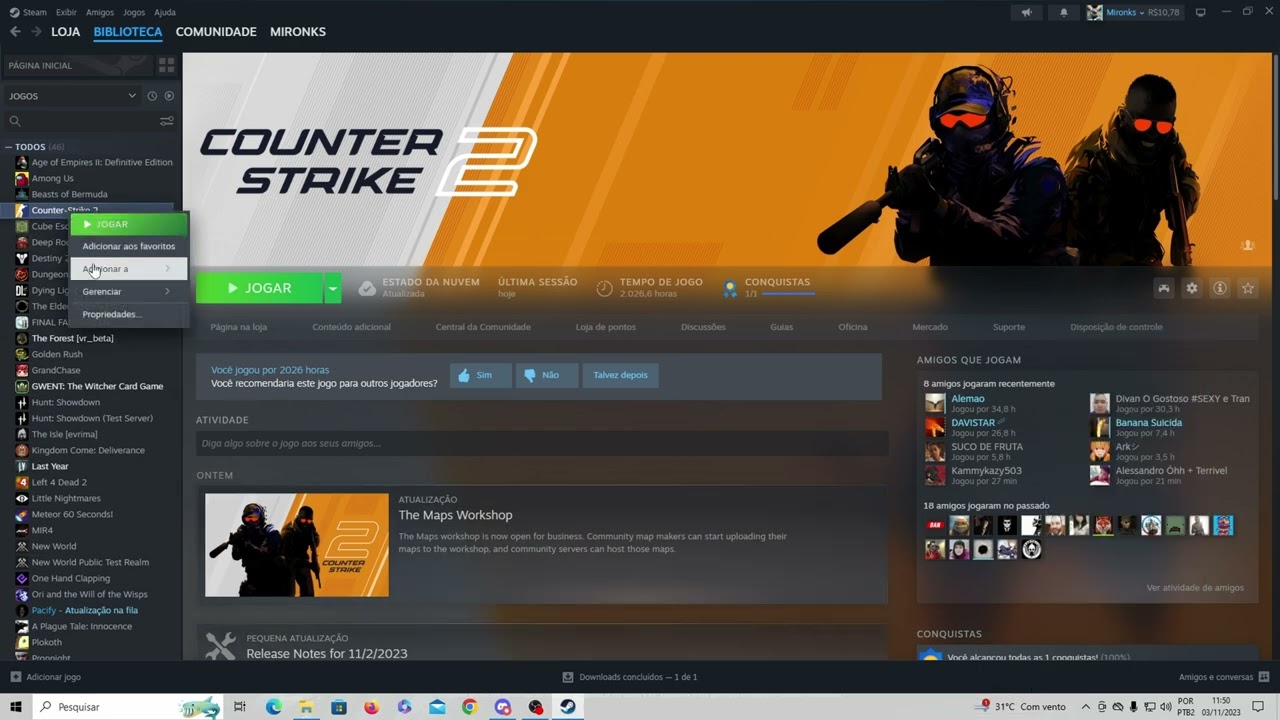This screenshot has width=1280, height=720.
Task: Open The Maps Workshop news thumbnail
Action: (297, 545)
